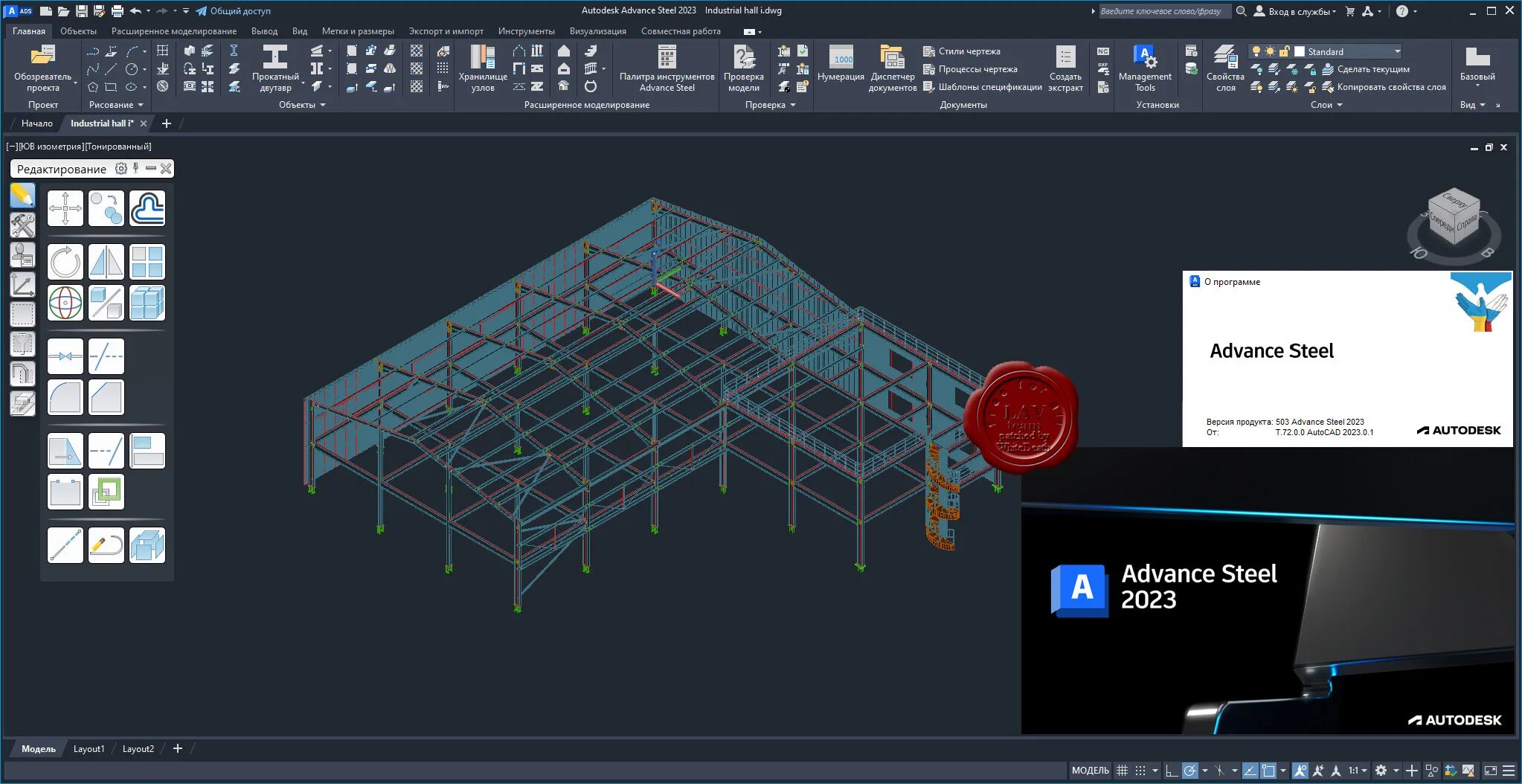Screen dimensions: 1522x784
Task: Open Хранилище узлов connection vault
Action: (x=483, y=68)
